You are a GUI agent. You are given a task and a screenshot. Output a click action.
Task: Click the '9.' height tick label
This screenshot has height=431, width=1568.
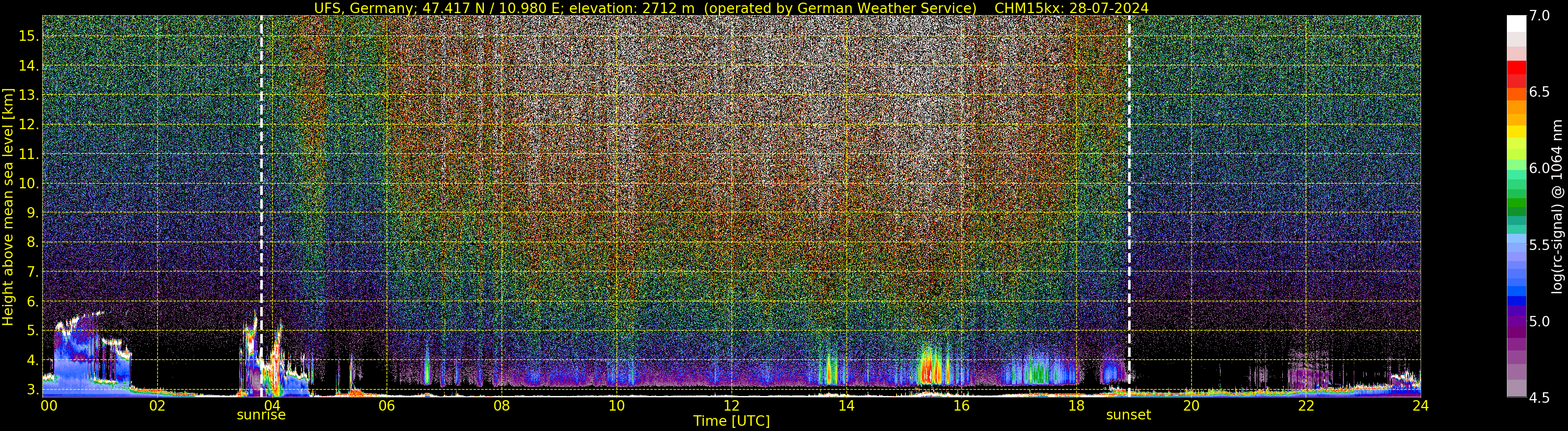coord(32,213)
